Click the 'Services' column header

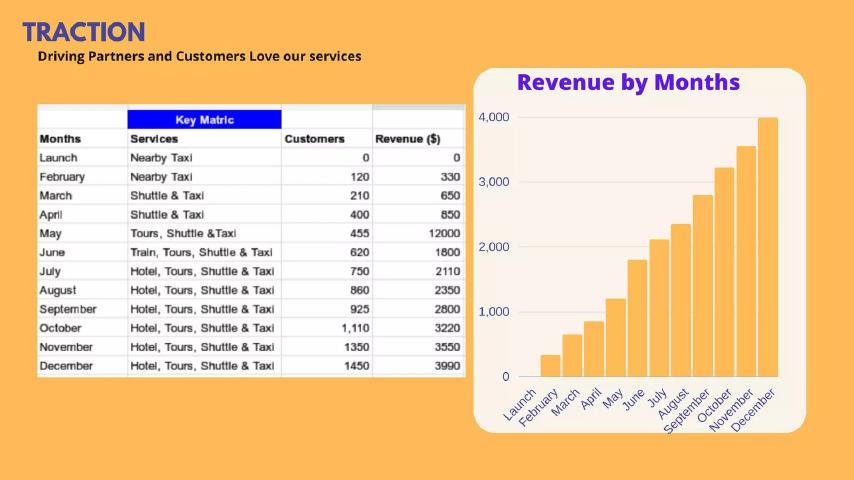154,139
